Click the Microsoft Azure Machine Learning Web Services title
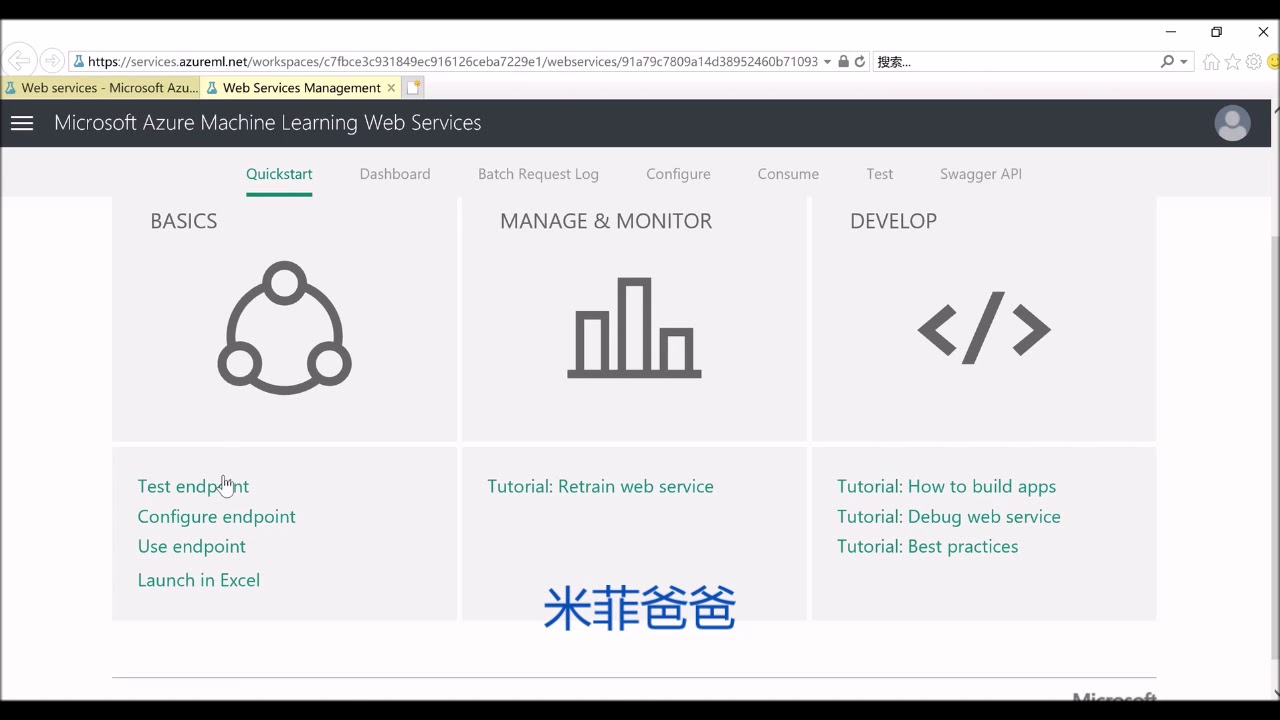 click(x=268, y=123)
